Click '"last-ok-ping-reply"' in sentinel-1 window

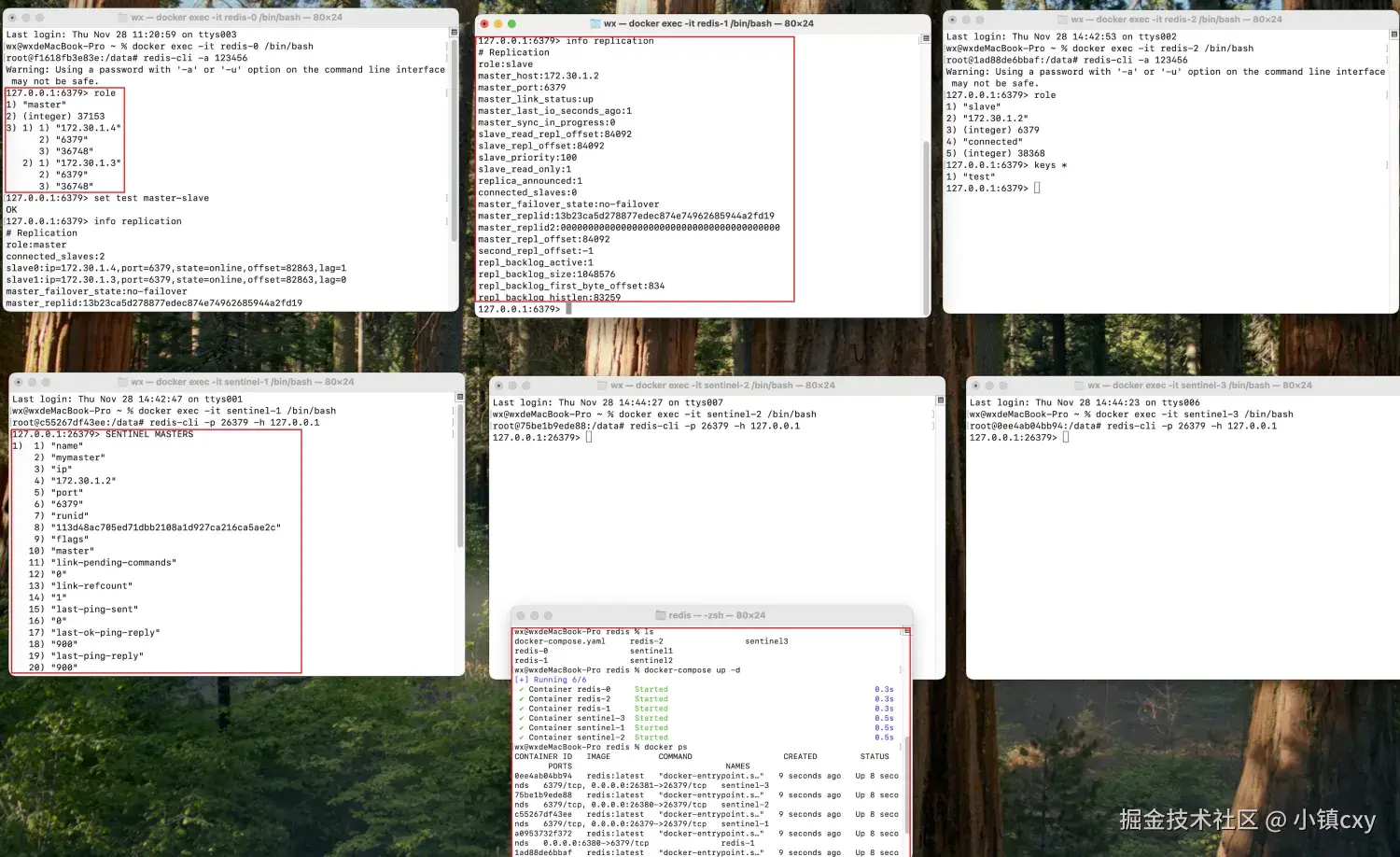click(105, 633)
